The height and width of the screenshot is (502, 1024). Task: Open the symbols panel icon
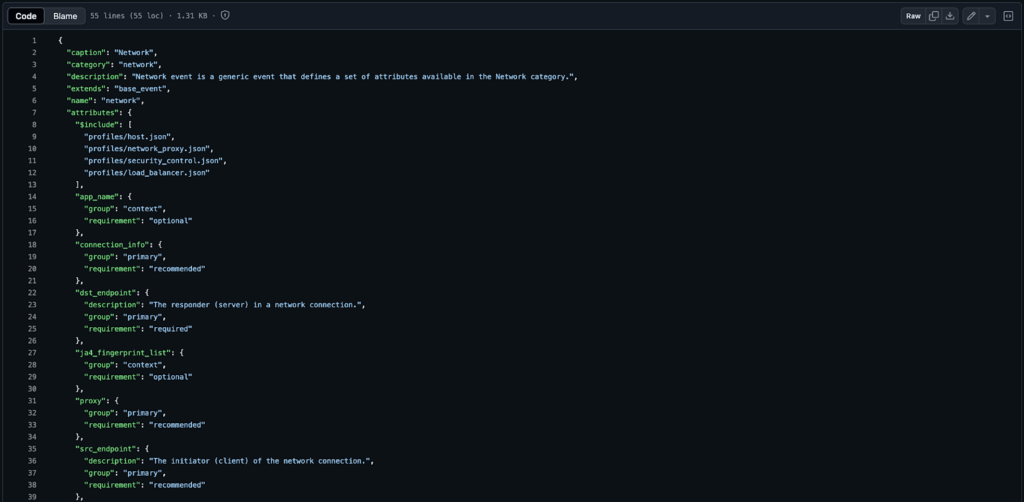point(1008,16)
